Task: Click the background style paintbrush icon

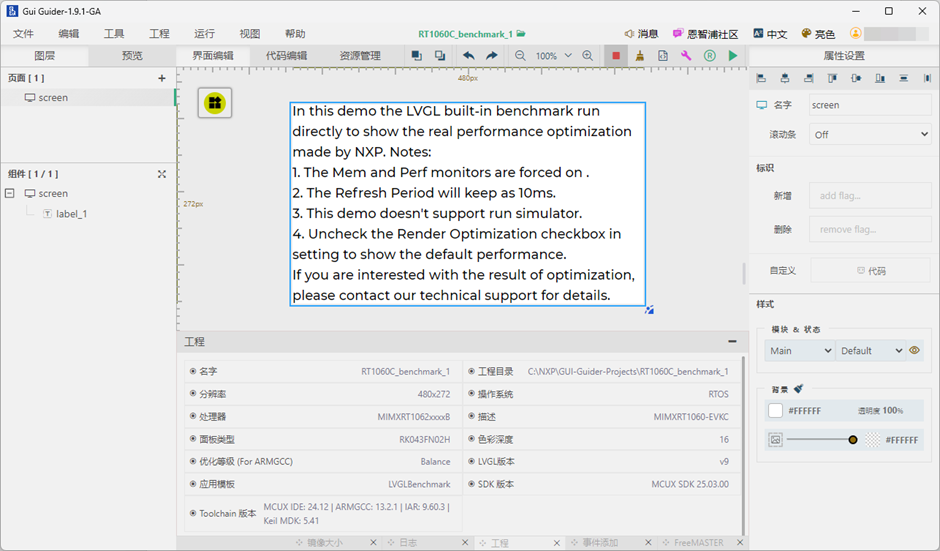Action: [799, 389]
